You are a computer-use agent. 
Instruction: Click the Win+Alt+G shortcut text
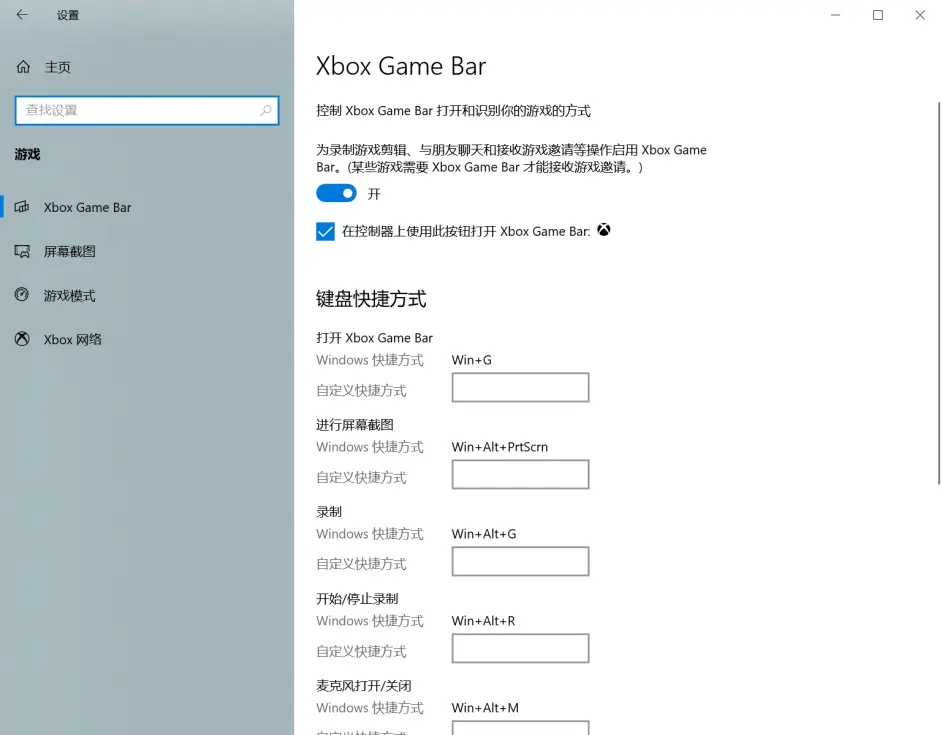[484, 534]
